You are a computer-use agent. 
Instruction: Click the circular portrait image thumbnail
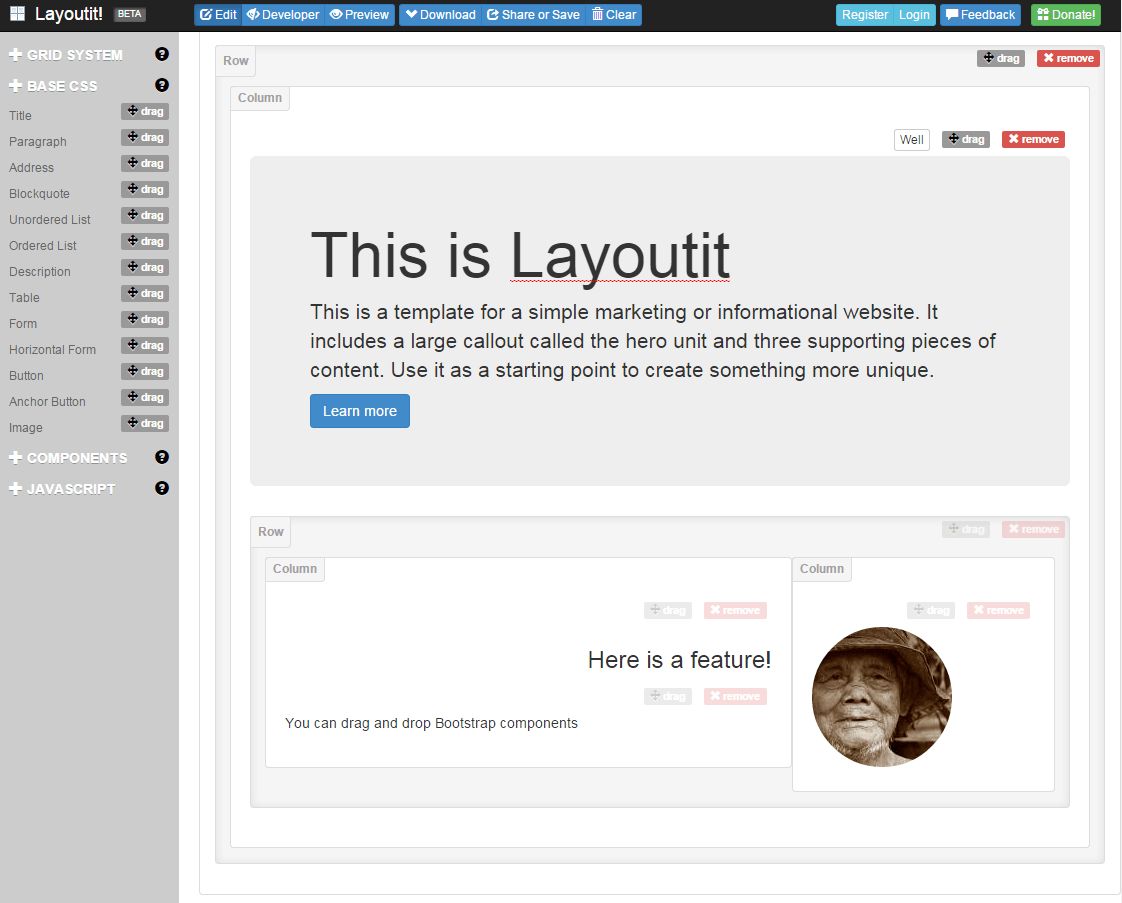click(882, 696)
